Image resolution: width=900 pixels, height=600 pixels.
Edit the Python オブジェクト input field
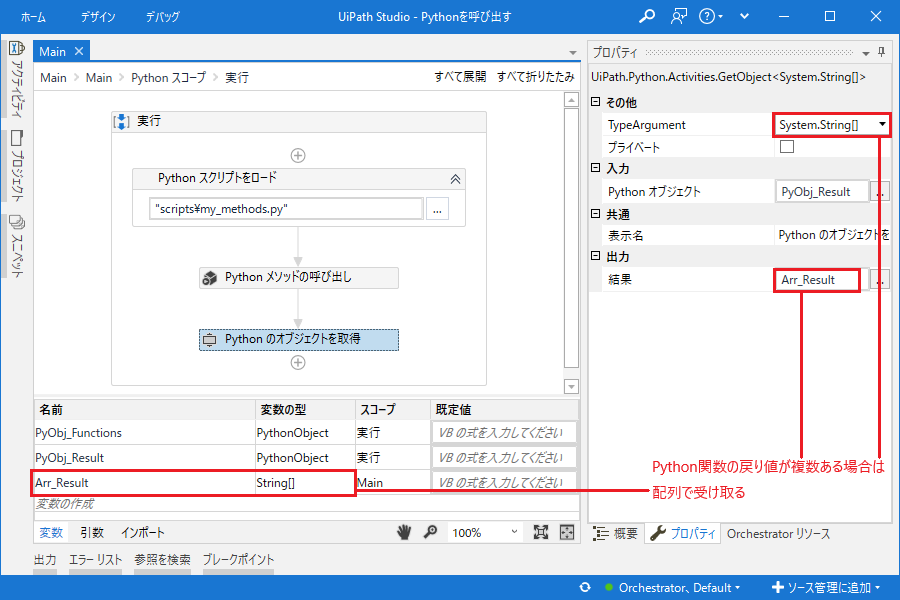[x=822, y=192]
